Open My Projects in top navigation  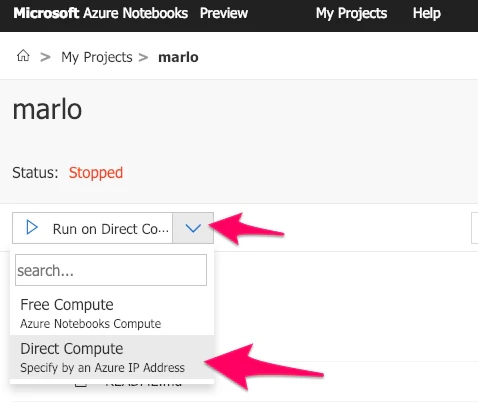tap(352, 14)
